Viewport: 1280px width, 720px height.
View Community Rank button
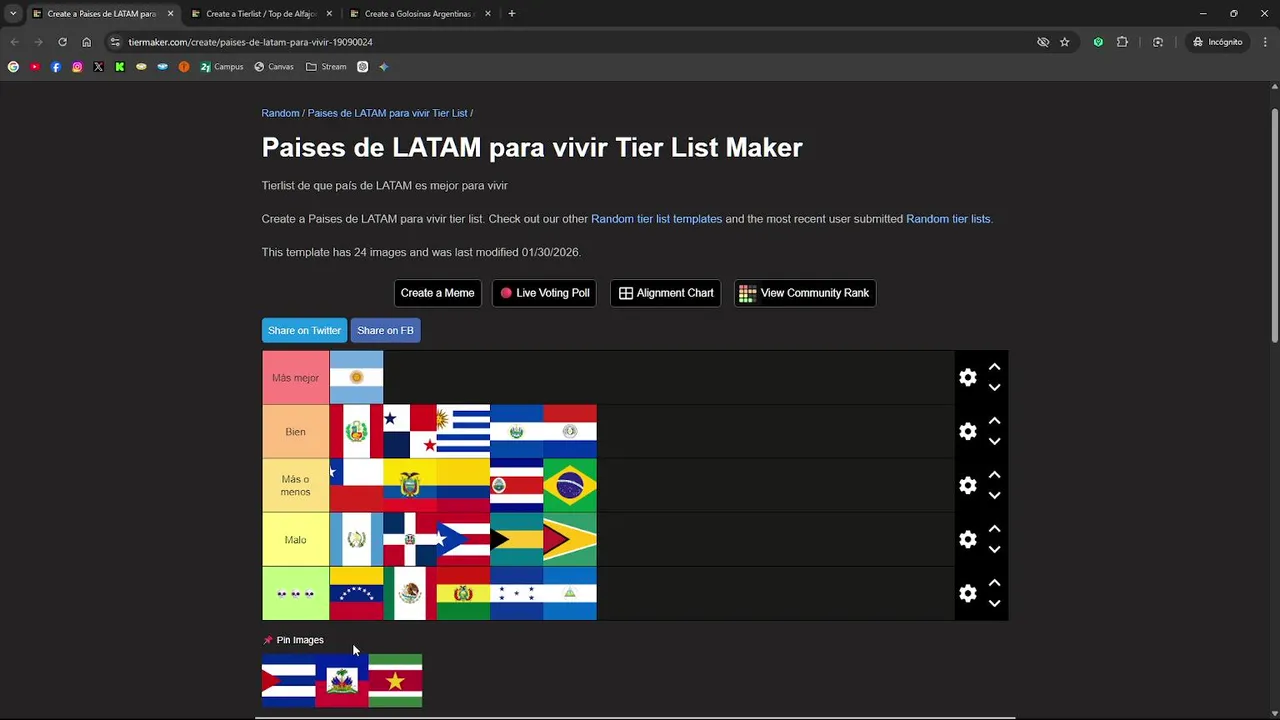[x=805, y=293]
